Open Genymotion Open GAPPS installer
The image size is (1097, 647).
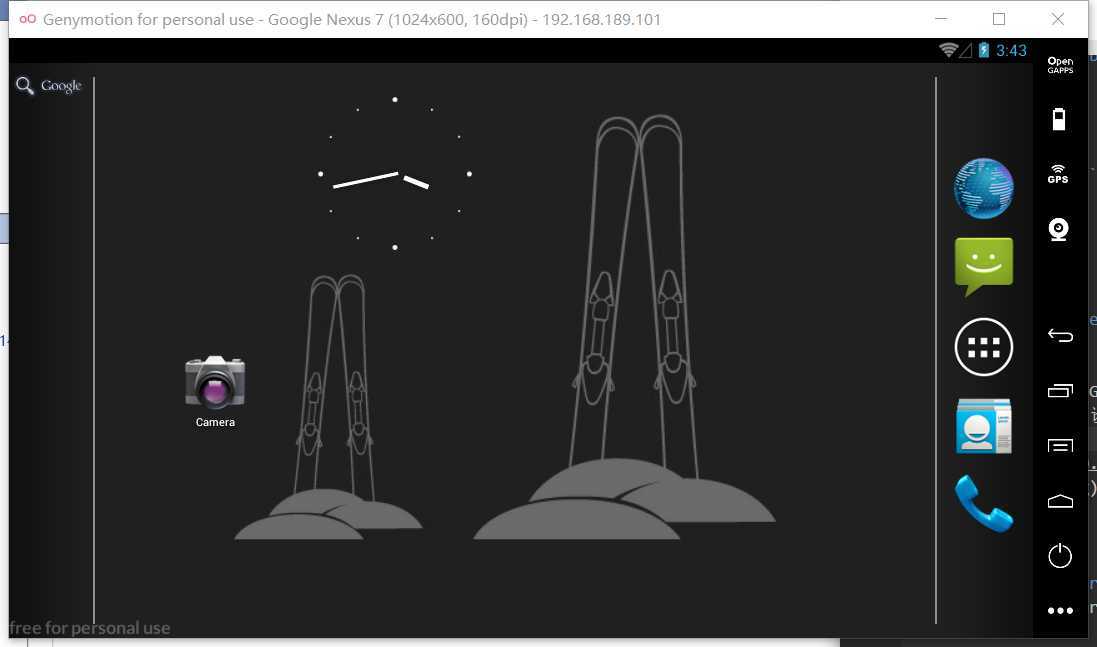(x=1060, y=65)
